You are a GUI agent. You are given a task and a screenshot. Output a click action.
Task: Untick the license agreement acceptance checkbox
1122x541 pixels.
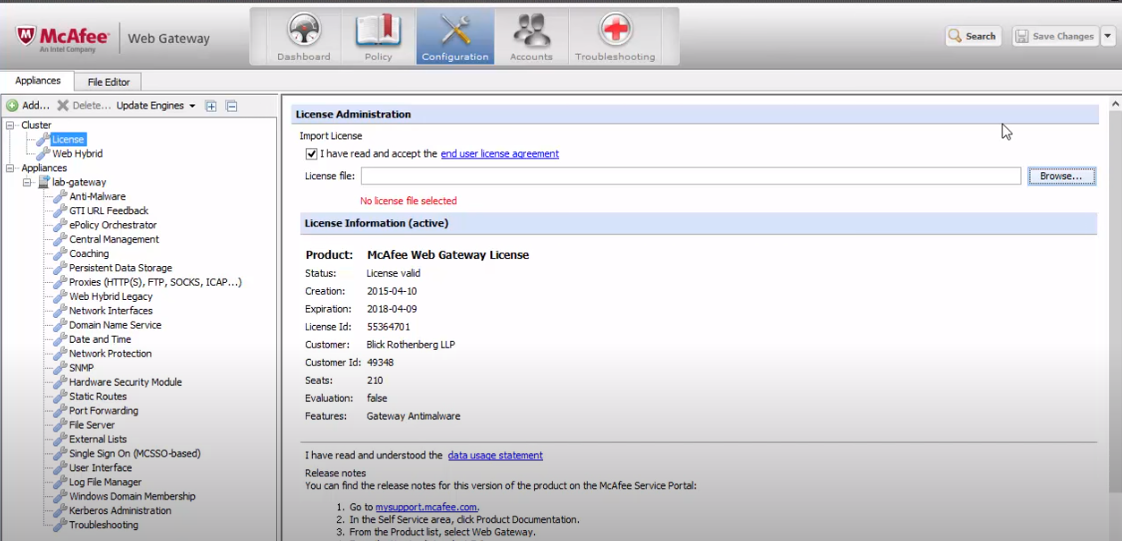click(x=312, y=154)
